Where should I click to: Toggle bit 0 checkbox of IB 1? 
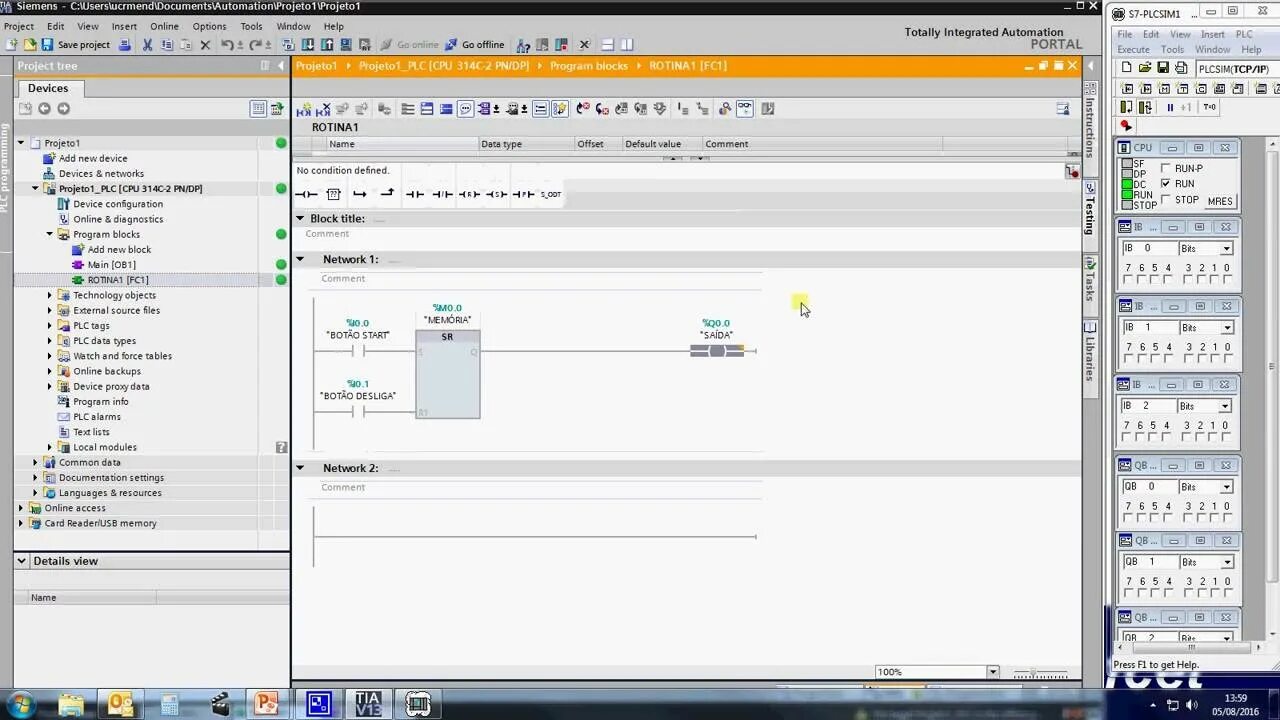1227,359
